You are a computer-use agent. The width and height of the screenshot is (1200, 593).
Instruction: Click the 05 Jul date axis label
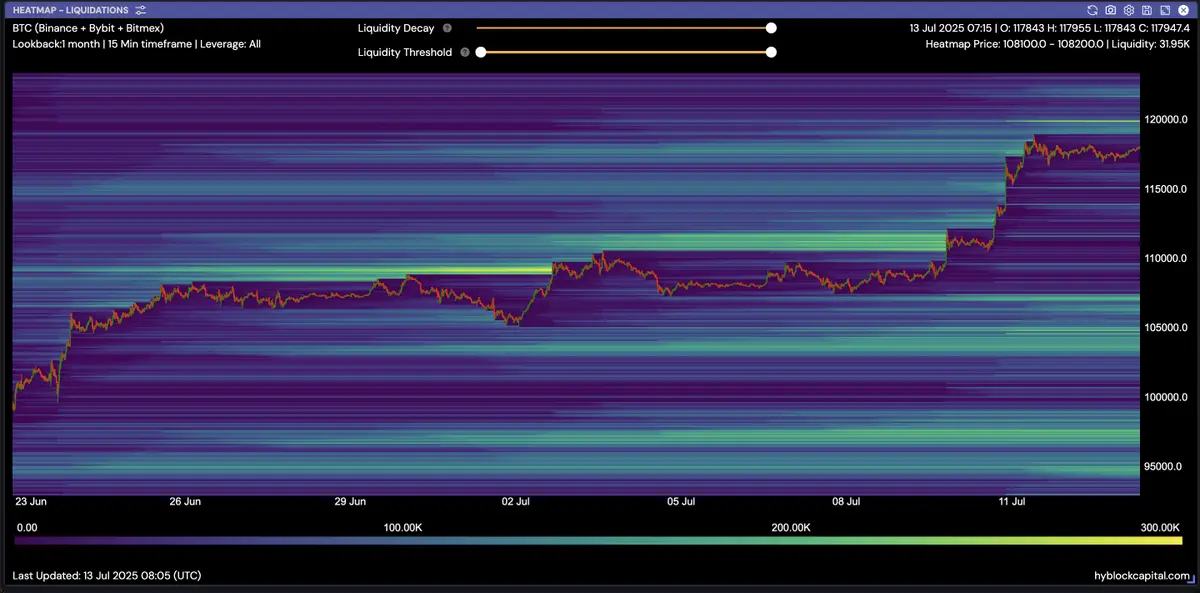pos(681,501)
